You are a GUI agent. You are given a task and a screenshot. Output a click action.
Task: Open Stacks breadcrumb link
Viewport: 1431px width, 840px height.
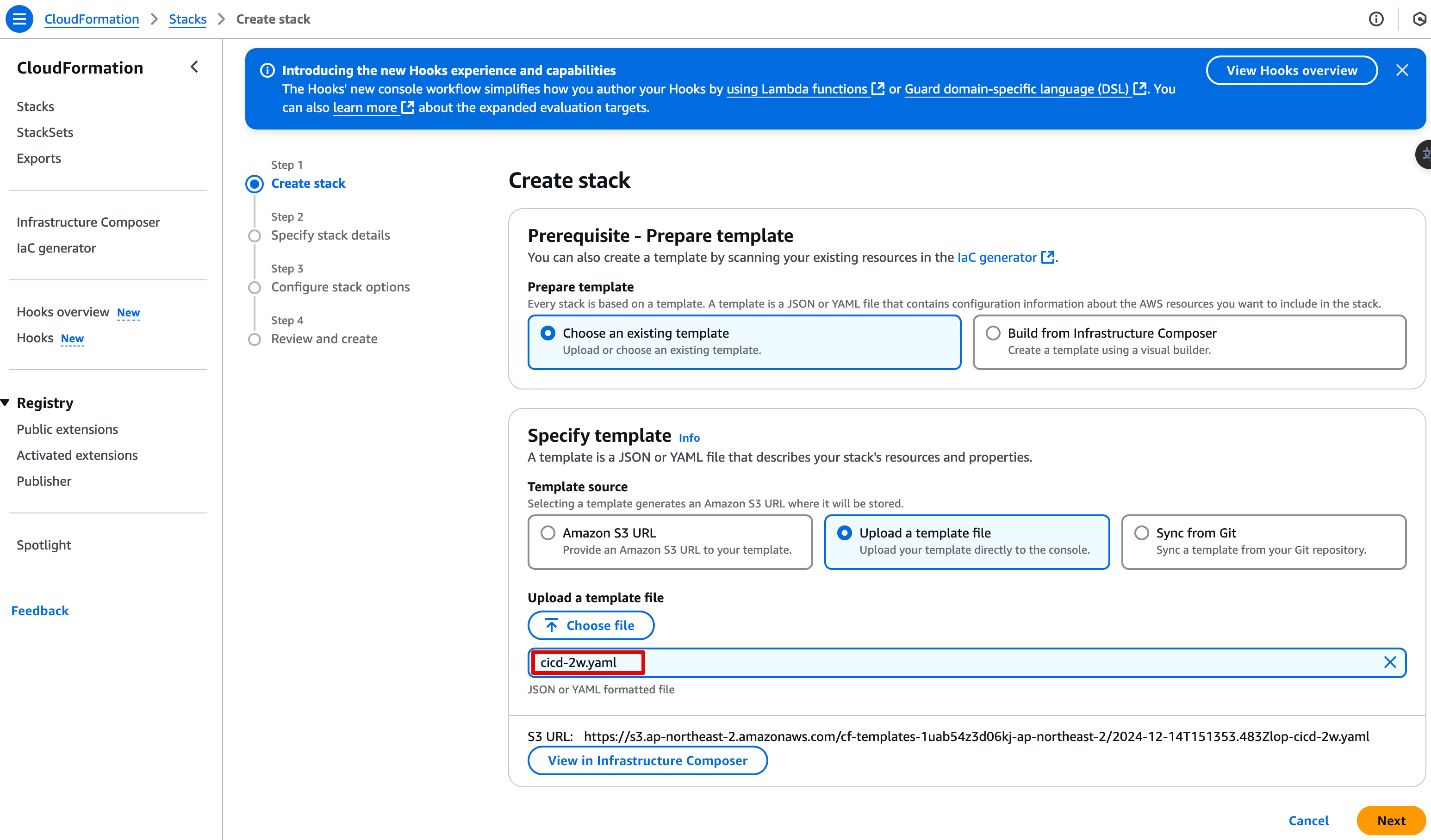coord(187,19)
